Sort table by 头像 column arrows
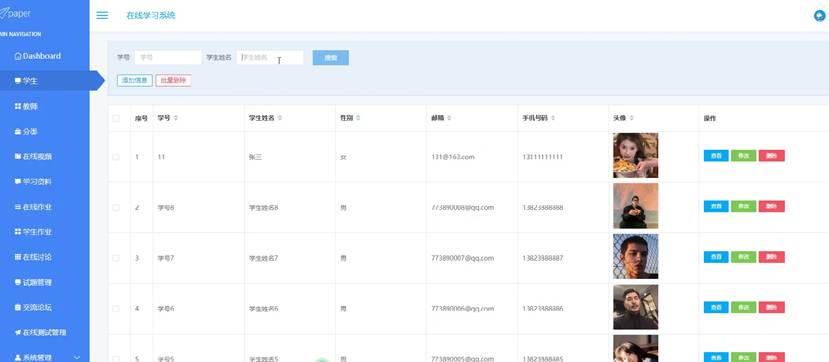 [x=632, y=118]
